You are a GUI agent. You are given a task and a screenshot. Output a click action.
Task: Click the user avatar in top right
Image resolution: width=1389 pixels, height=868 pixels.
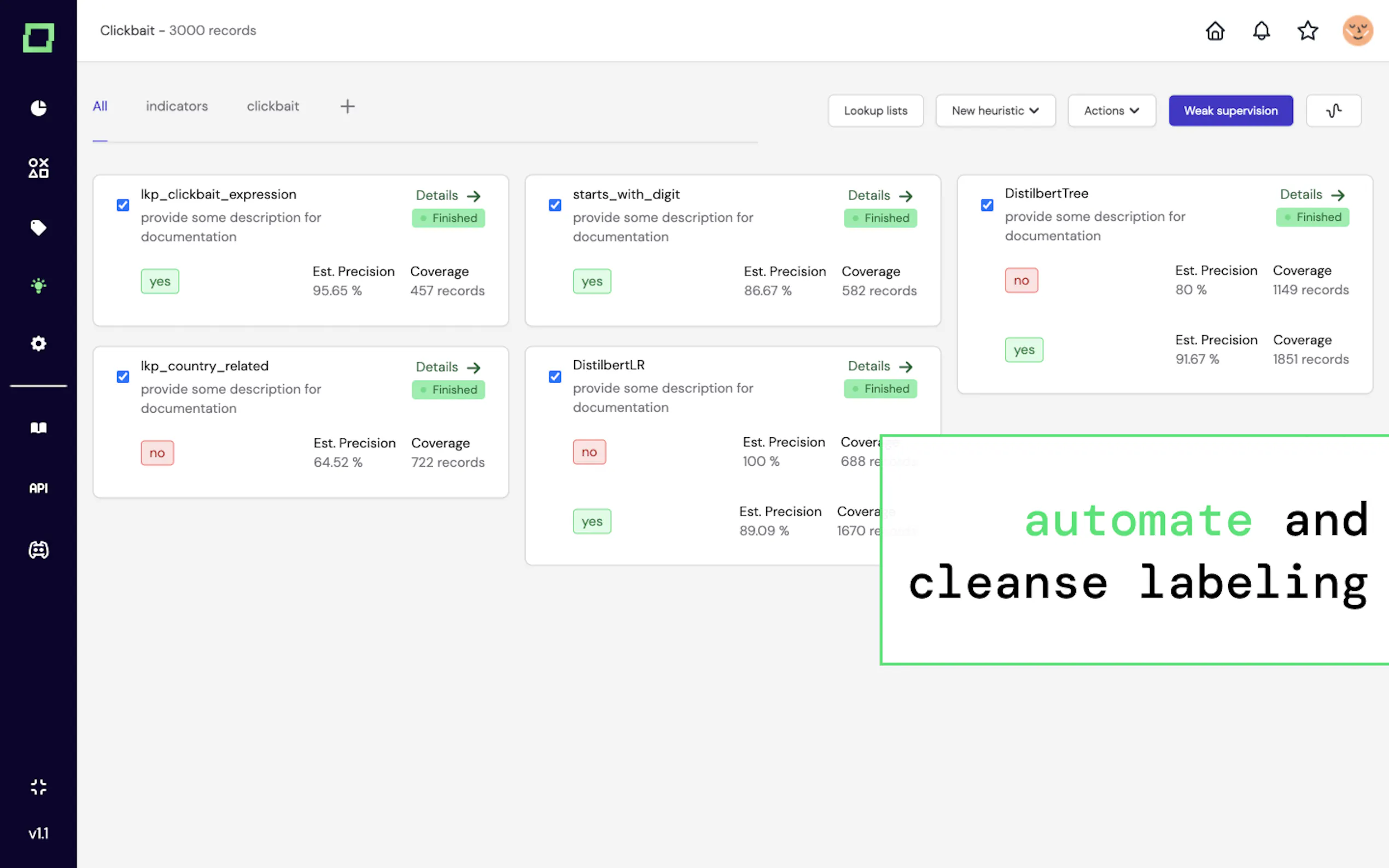tap(1357, 31)
